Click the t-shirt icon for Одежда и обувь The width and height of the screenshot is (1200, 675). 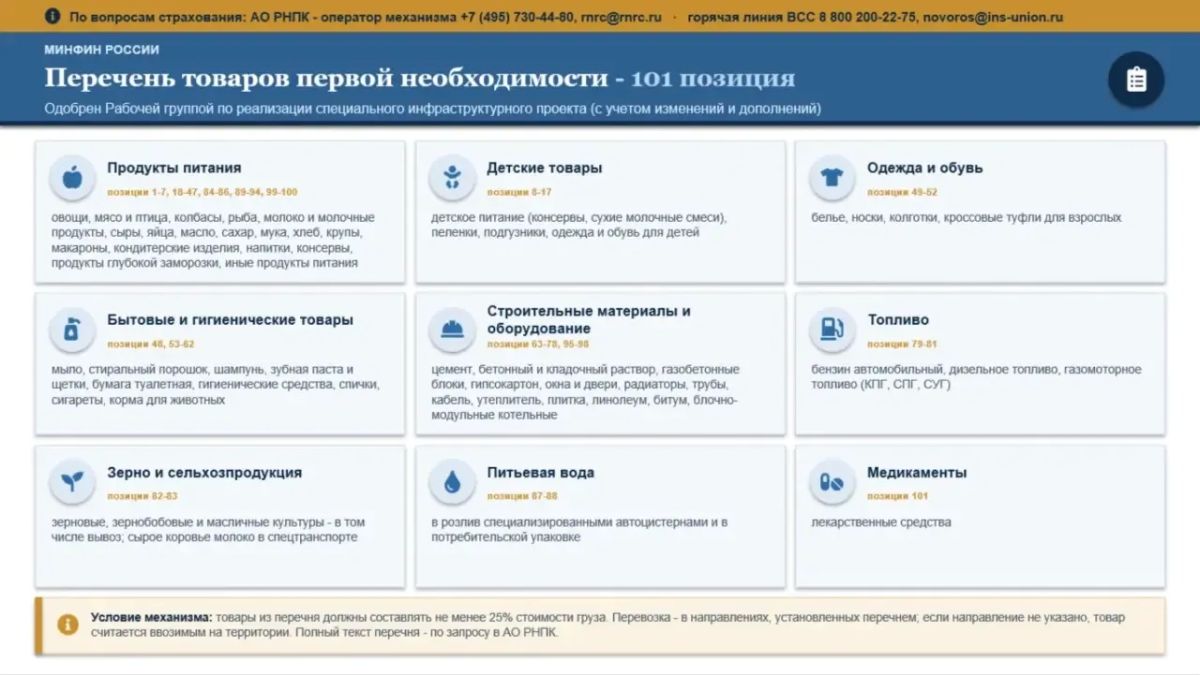tap(831, 177)
